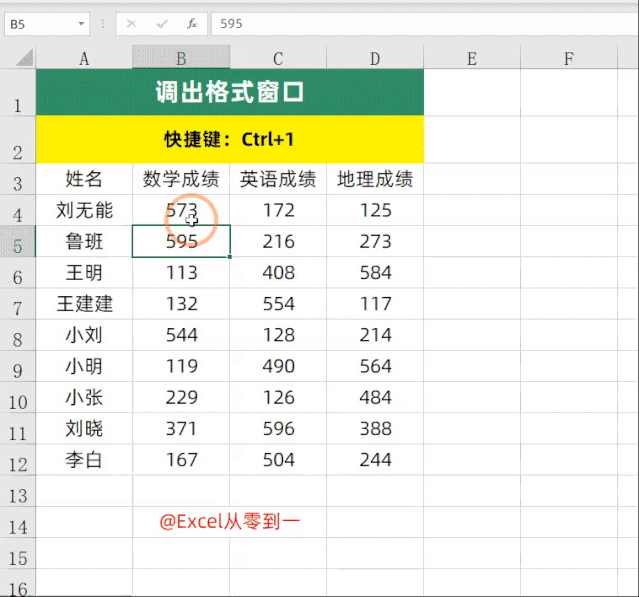This screenshot has height=597, width=639.
Task: Click the geography score 484
Action: 375,397
